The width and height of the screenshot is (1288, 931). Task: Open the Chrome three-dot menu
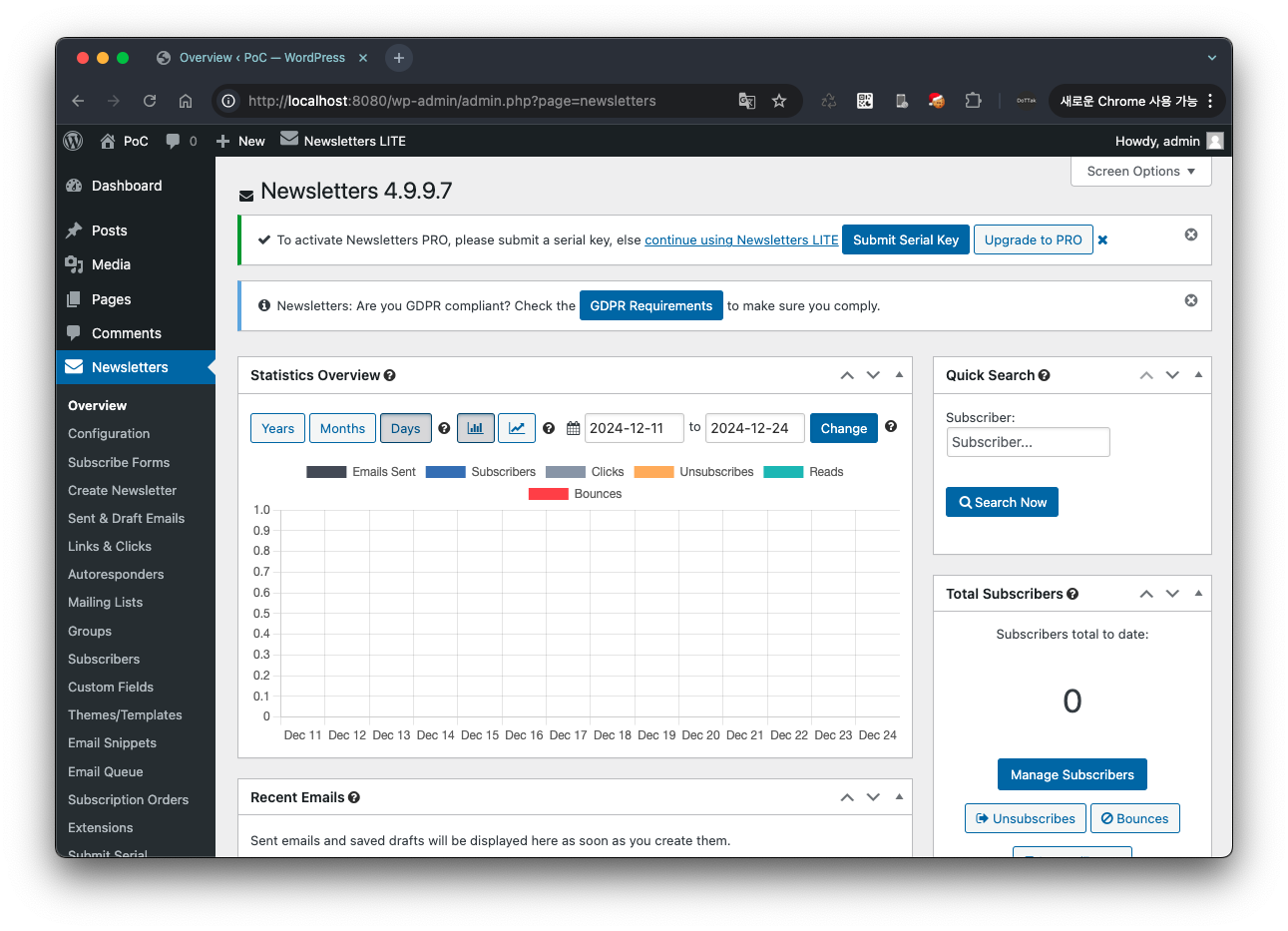(1210, 101)
